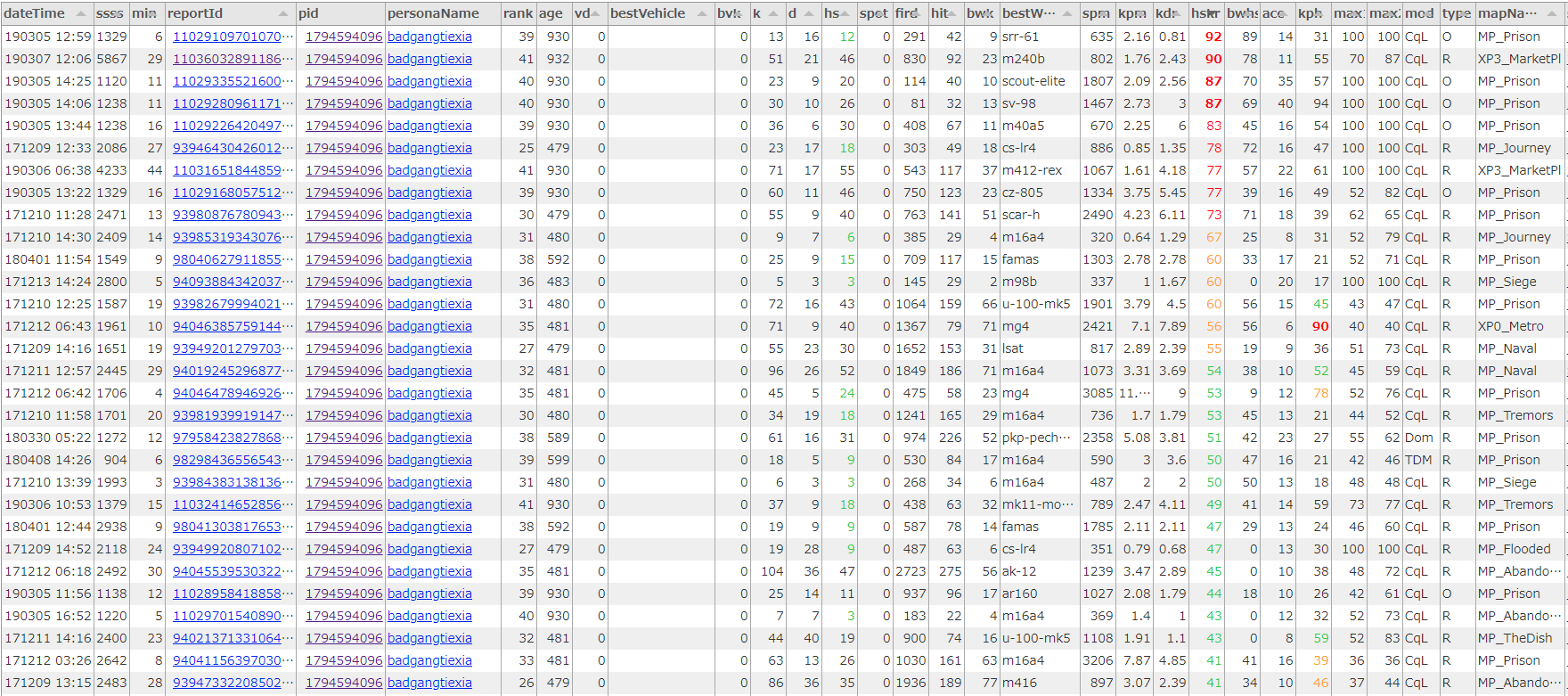The height and width of the screenshot is (696, 1568).
Task: Select the sv-98 weapon cell
Action: click(1040, 103)
